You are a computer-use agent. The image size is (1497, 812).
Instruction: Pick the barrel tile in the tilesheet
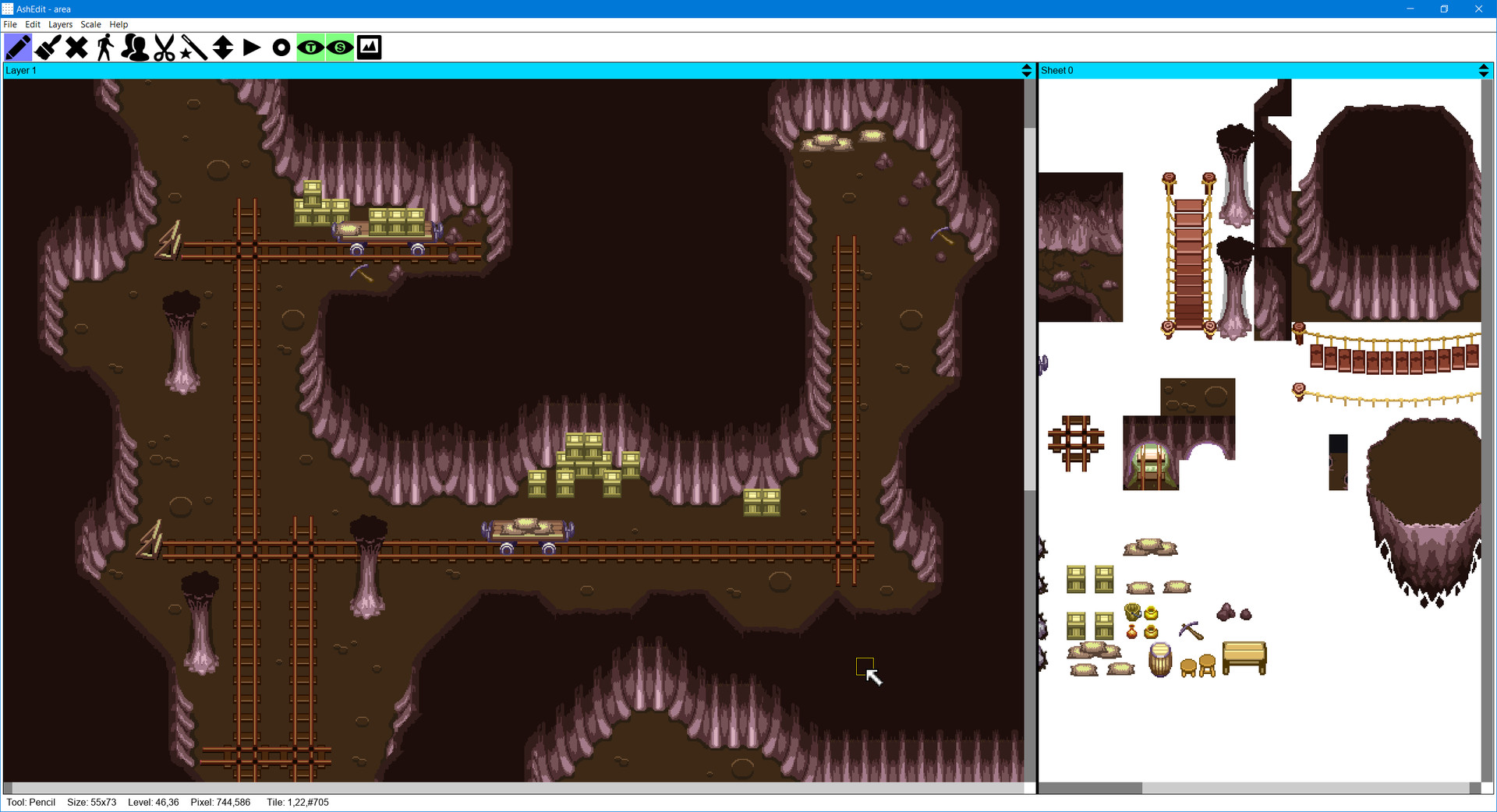coord(1160,659)
